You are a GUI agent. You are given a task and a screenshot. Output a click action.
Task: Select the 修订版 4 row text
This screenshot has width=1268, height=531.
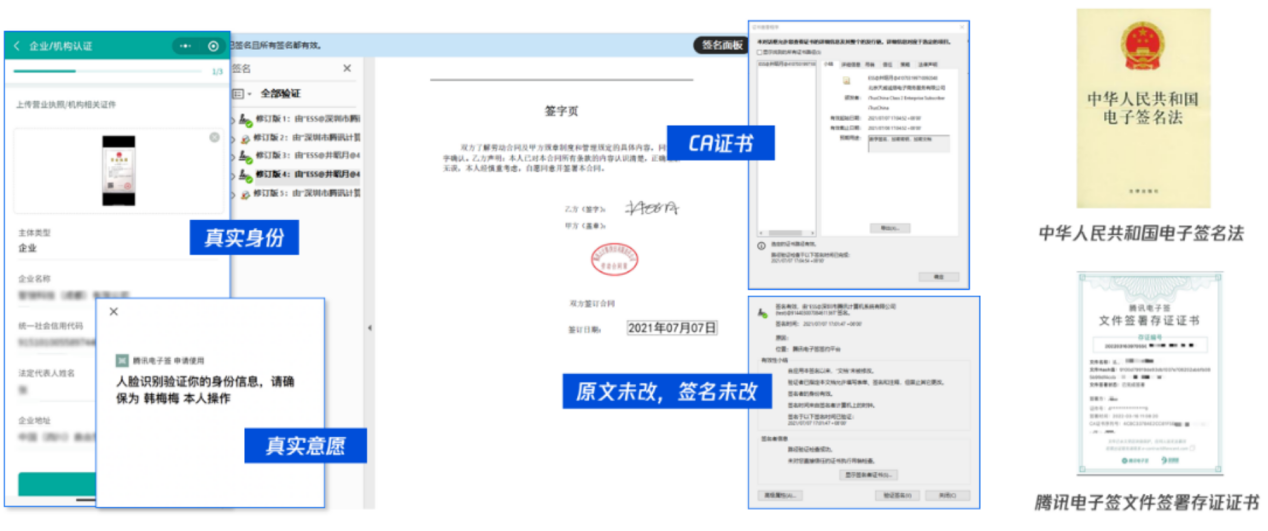point(307,174)
